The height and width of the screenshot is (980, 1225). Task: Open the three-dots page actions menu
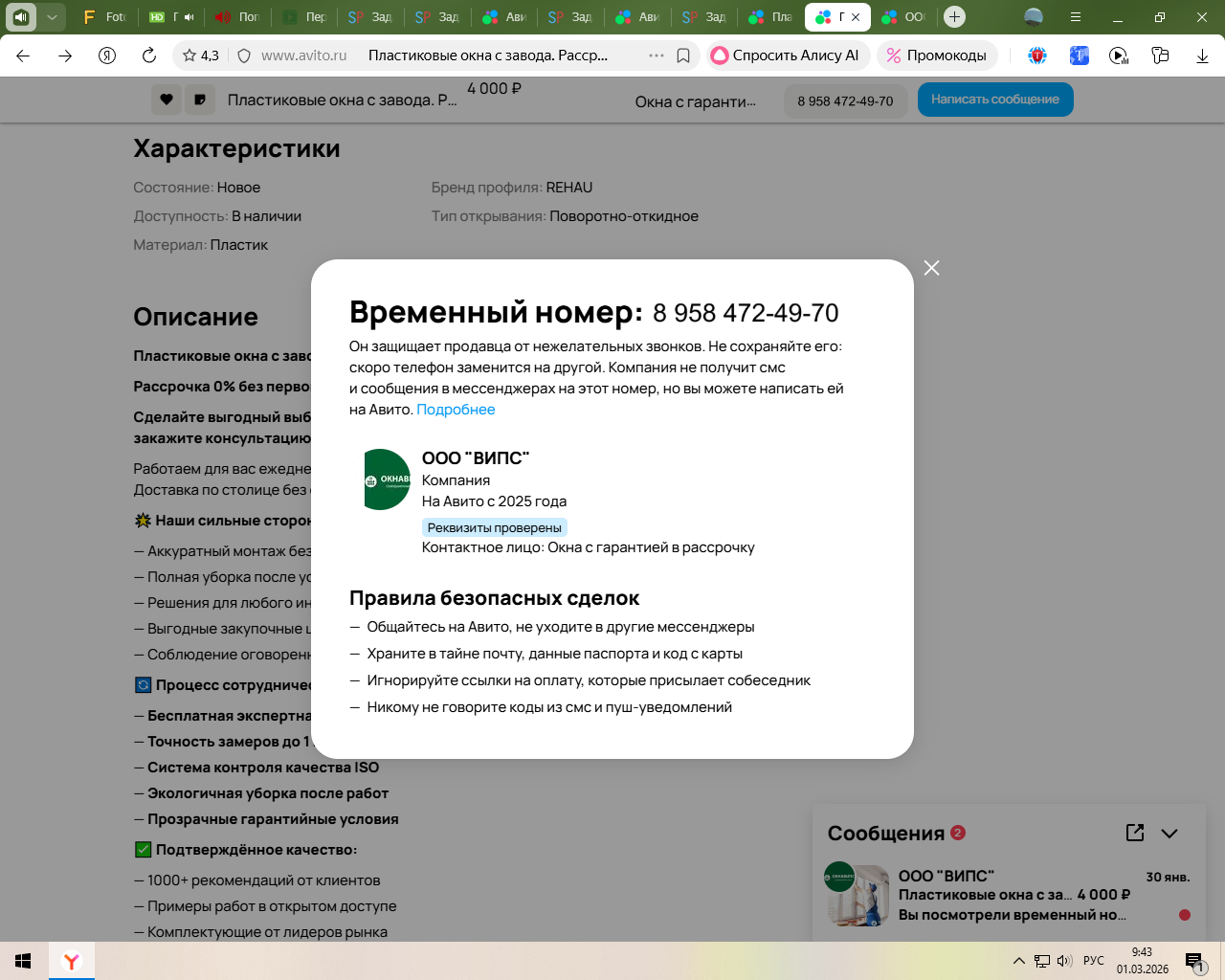(x=657, y=56)
